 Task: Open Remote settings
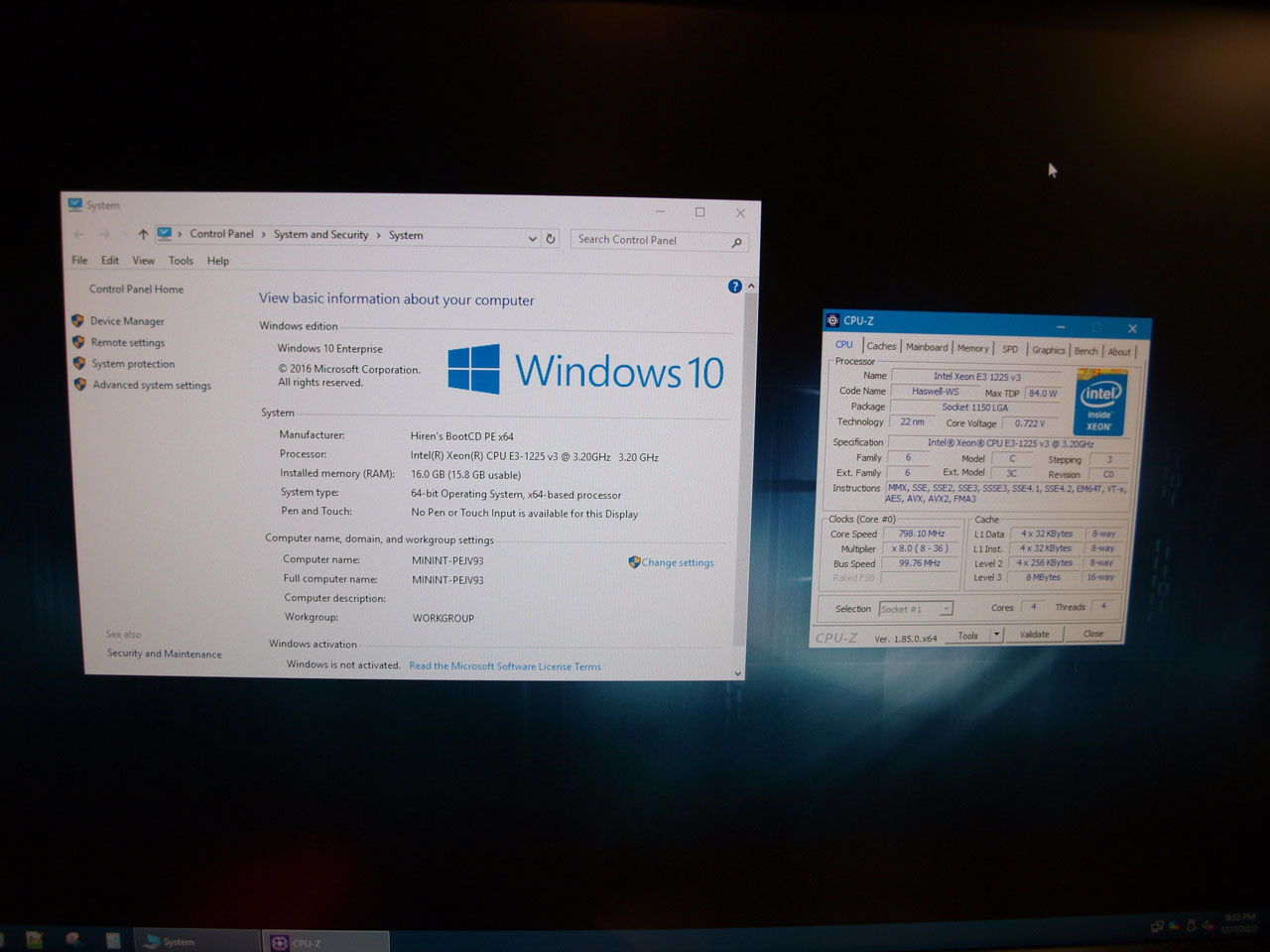tap(128, 342)
